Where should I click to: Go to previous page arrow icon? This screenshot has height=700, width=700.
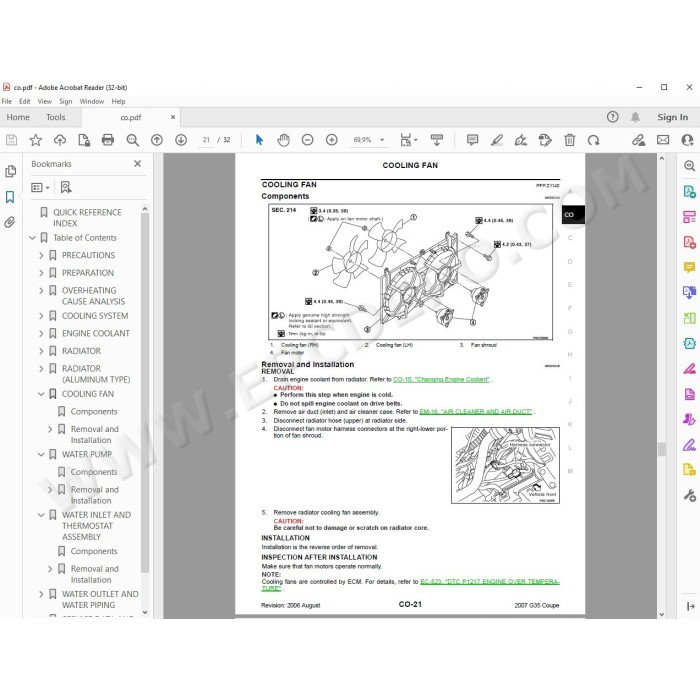pos(157,140)
